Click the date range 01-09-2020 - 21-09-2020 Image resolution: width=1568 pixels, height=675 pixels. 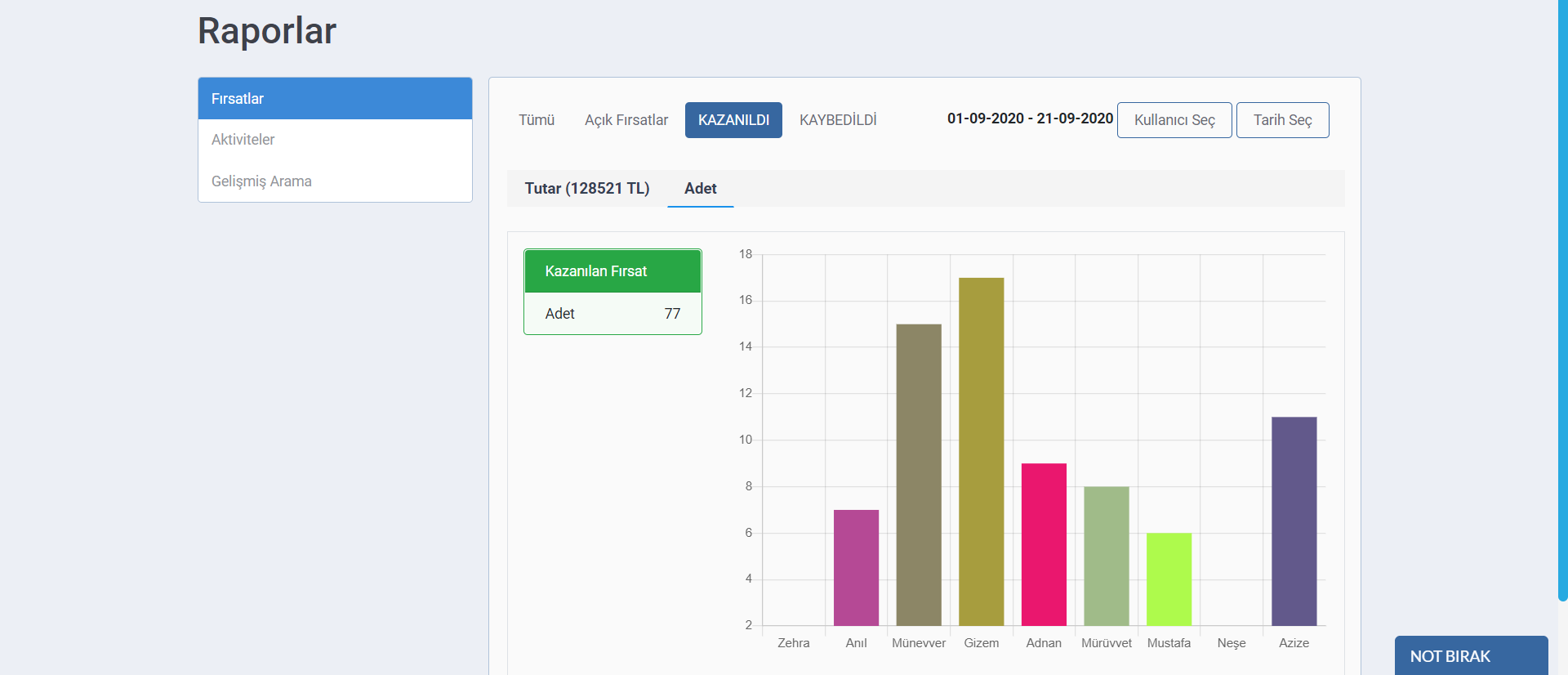tap(1030, 118)
